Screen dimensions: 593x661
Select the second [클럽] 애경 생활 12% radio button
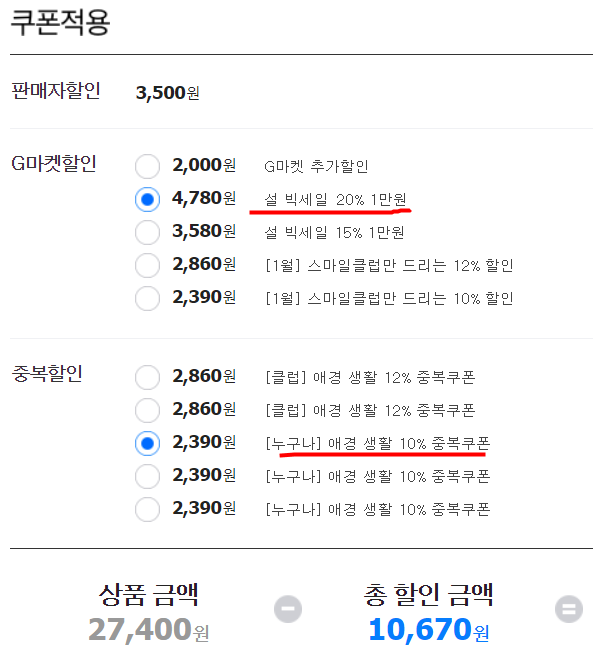pyautogui.click(x=147, y=410)
